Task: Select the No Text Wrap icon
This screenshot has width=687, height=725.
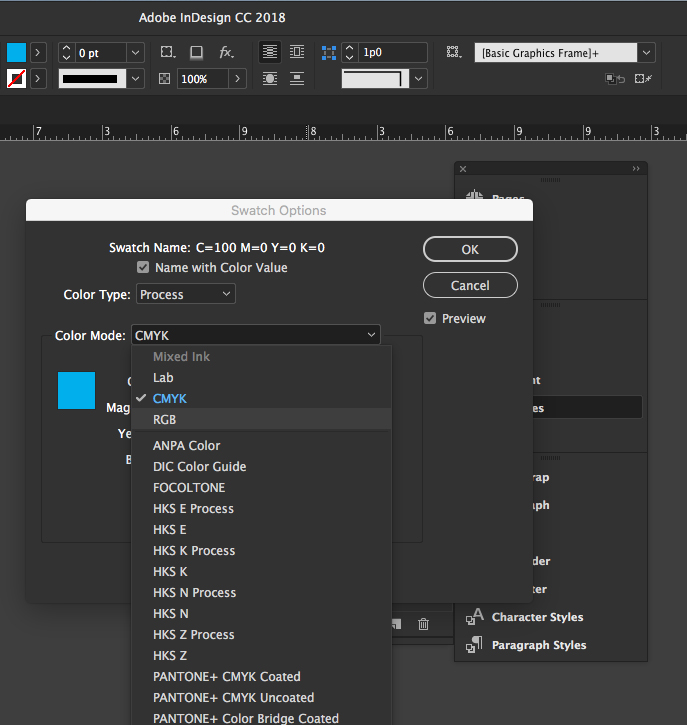Action: click(x=270, y=52)
